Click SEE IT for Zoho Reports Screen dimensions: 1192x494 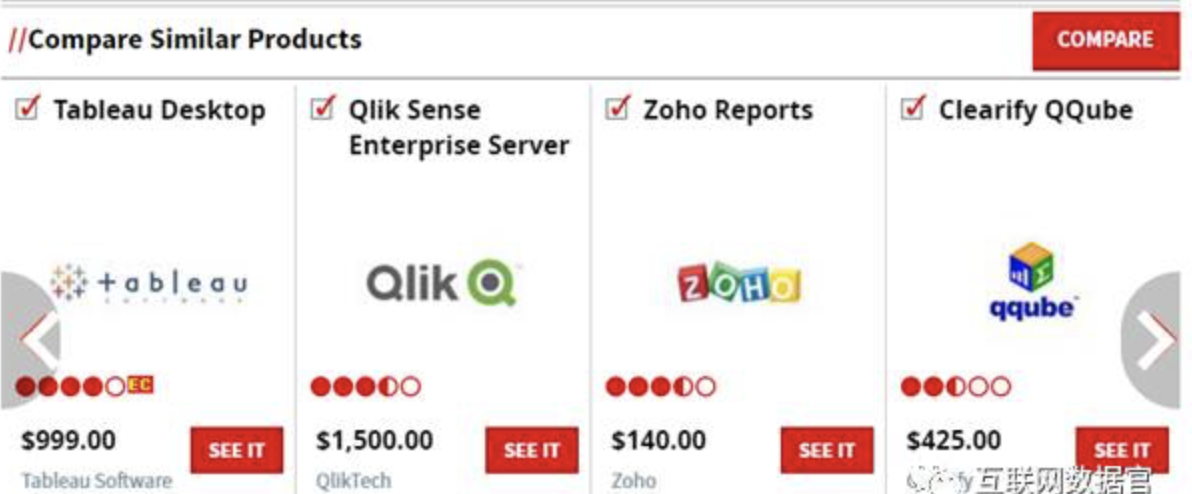tap(826, 450)
